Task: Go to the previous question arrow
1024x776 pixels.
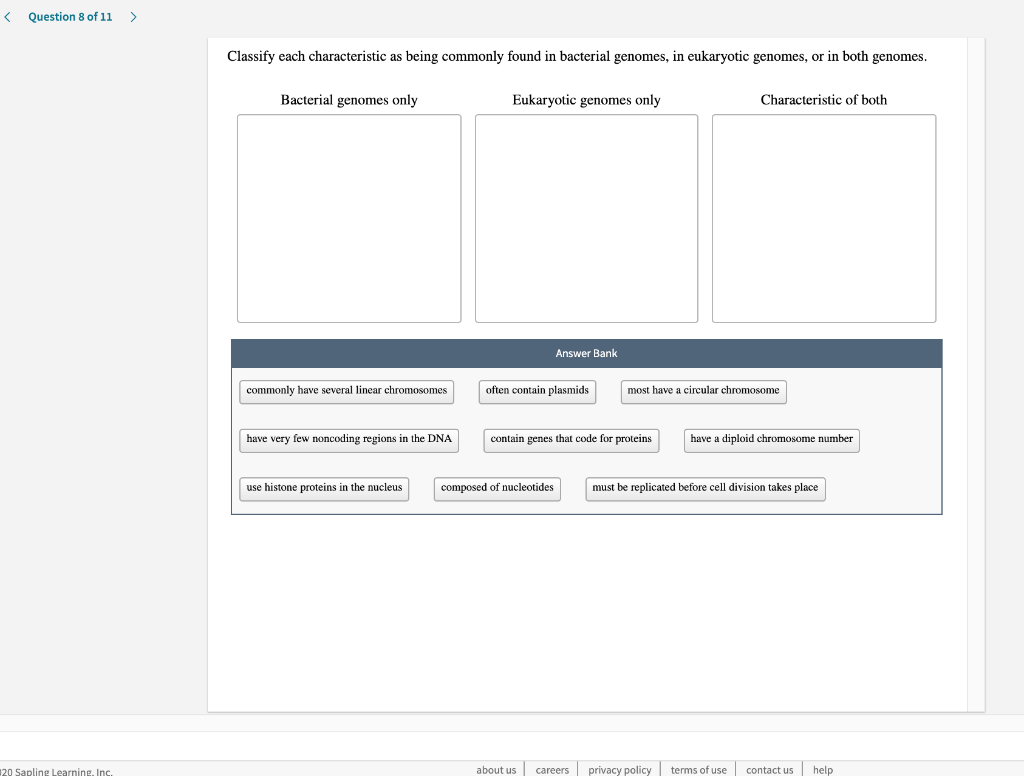Action: pos(7,17)
